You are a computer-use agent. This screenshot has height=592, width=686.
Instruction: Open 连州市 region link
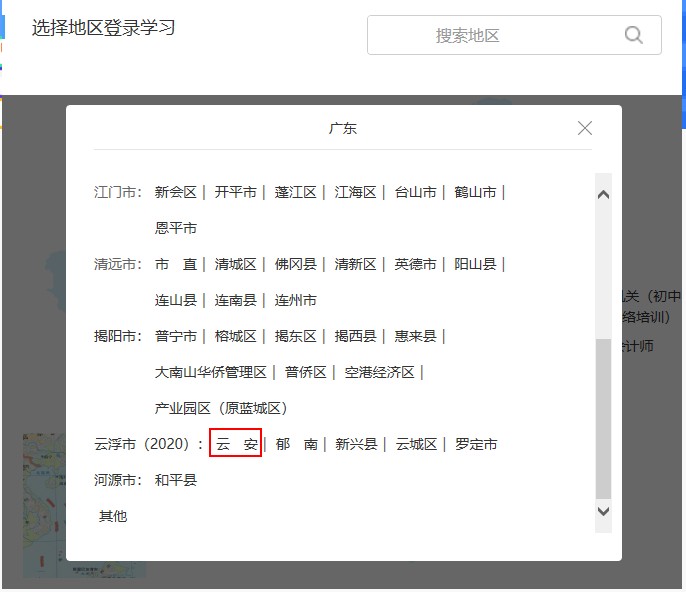[x=295, y=300]
